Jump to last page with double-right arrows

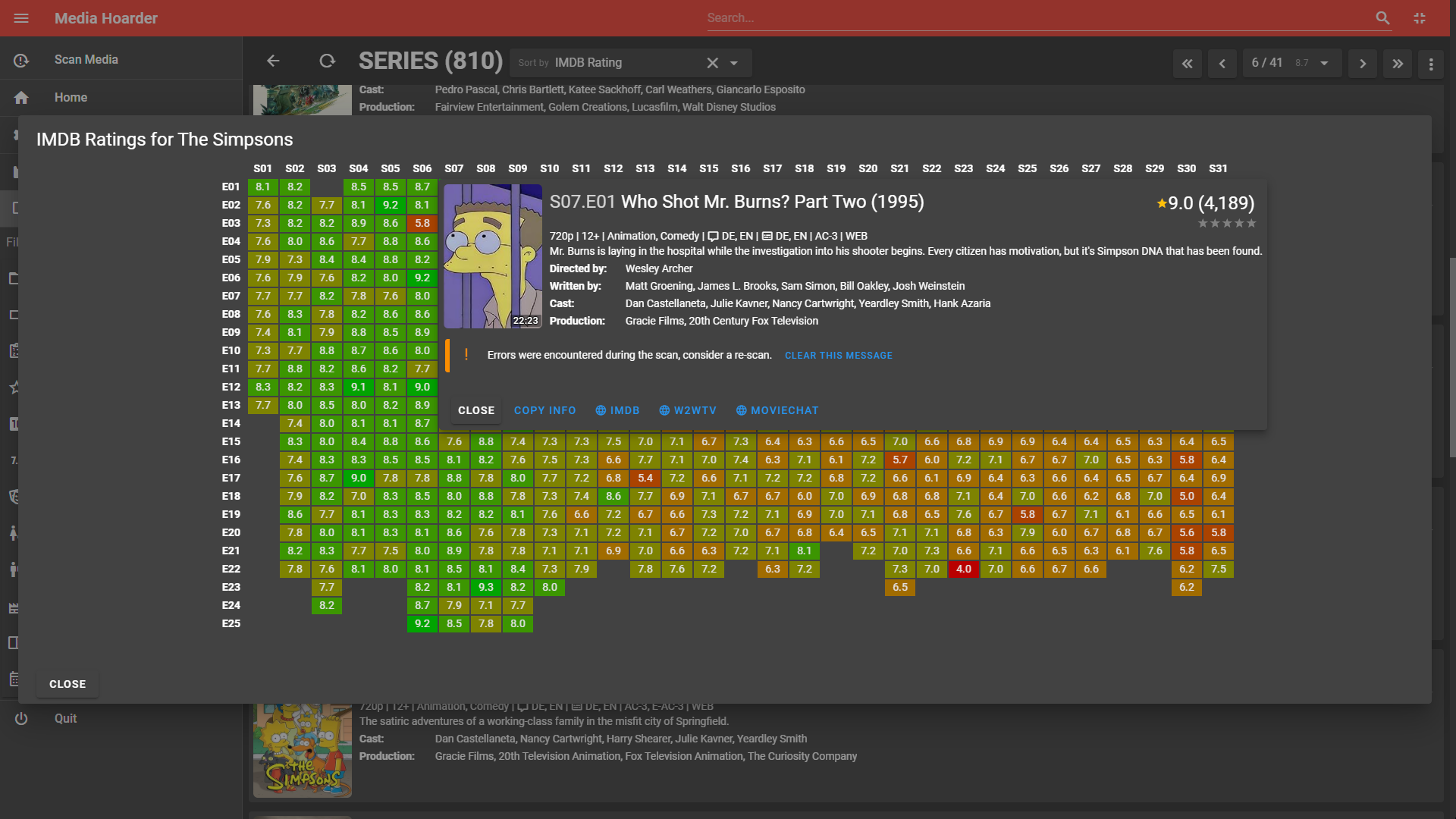pyautogui.click(x=1398, y=64)
